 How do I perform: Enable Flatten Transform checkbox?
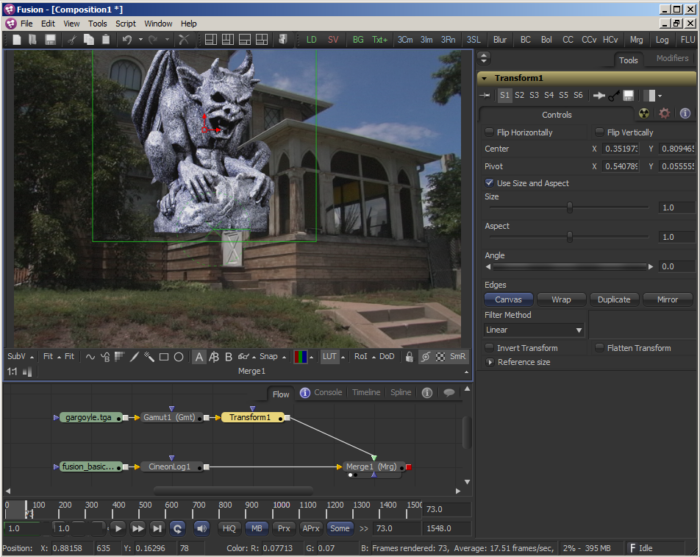click(600, 347)
